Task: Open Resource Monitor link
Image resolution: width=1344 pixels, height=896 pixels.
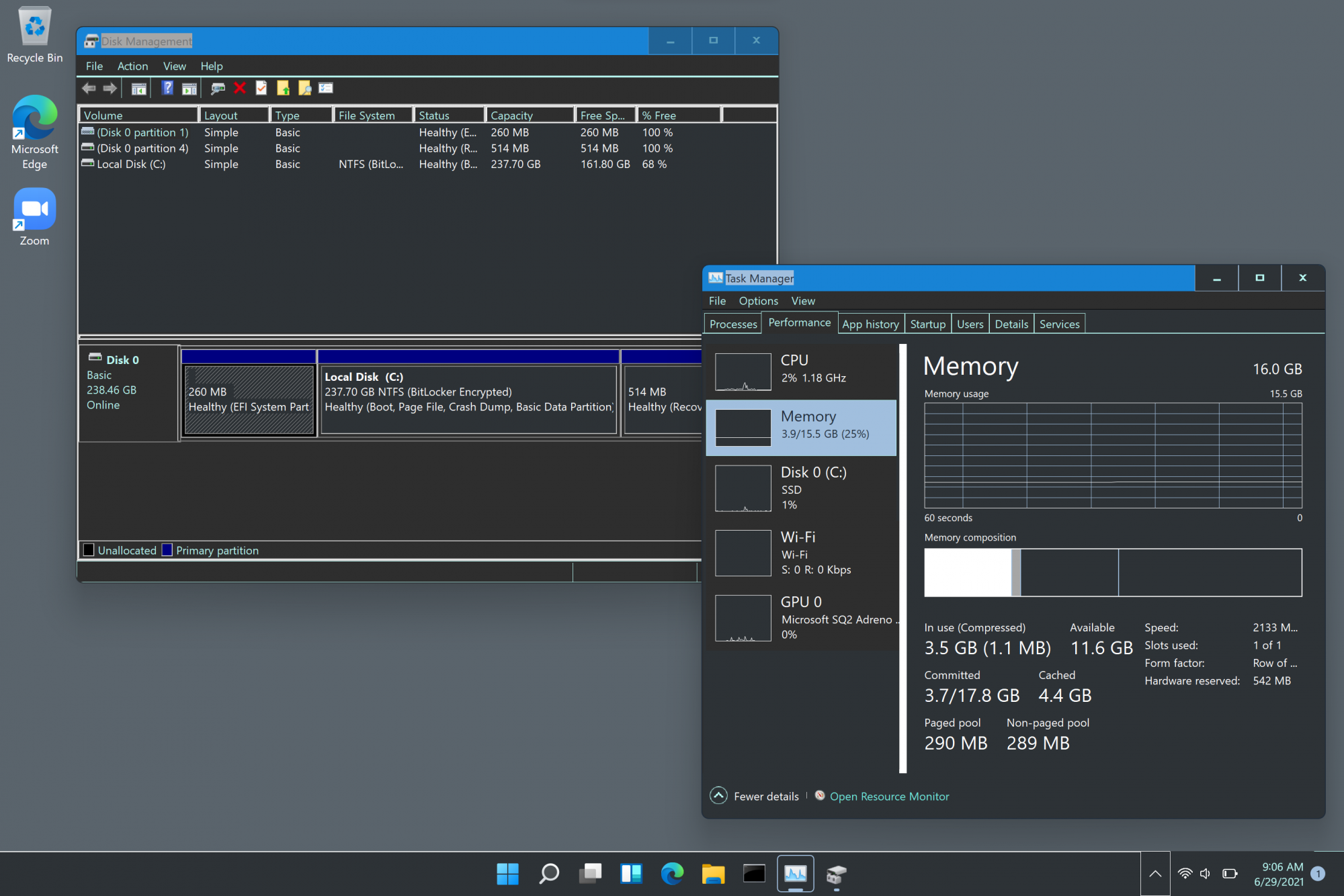Action: click(x=889, y=796)
